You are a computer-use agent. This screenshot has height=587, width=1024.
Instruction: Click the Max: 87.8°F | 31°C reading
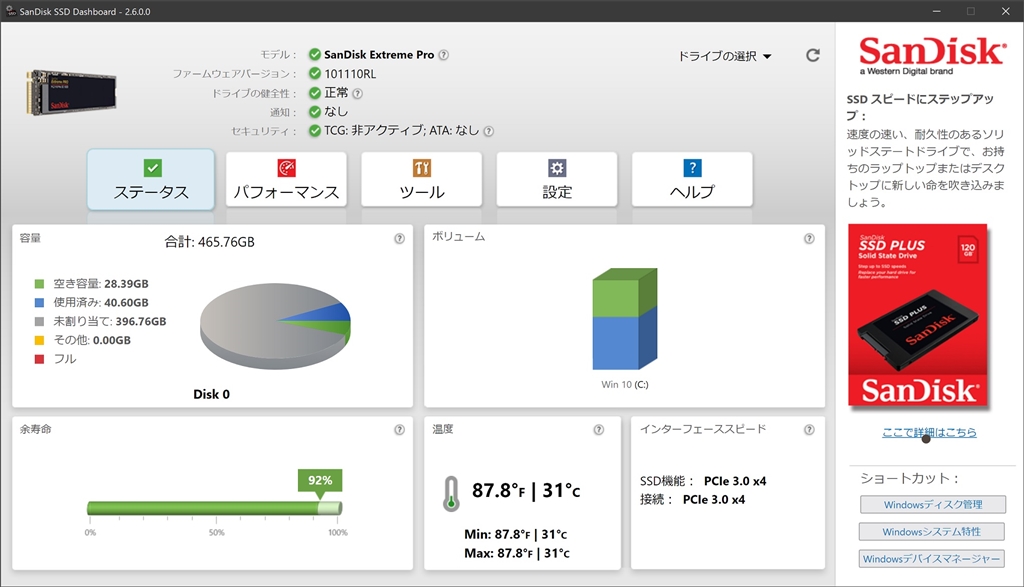tap(517, 553)
